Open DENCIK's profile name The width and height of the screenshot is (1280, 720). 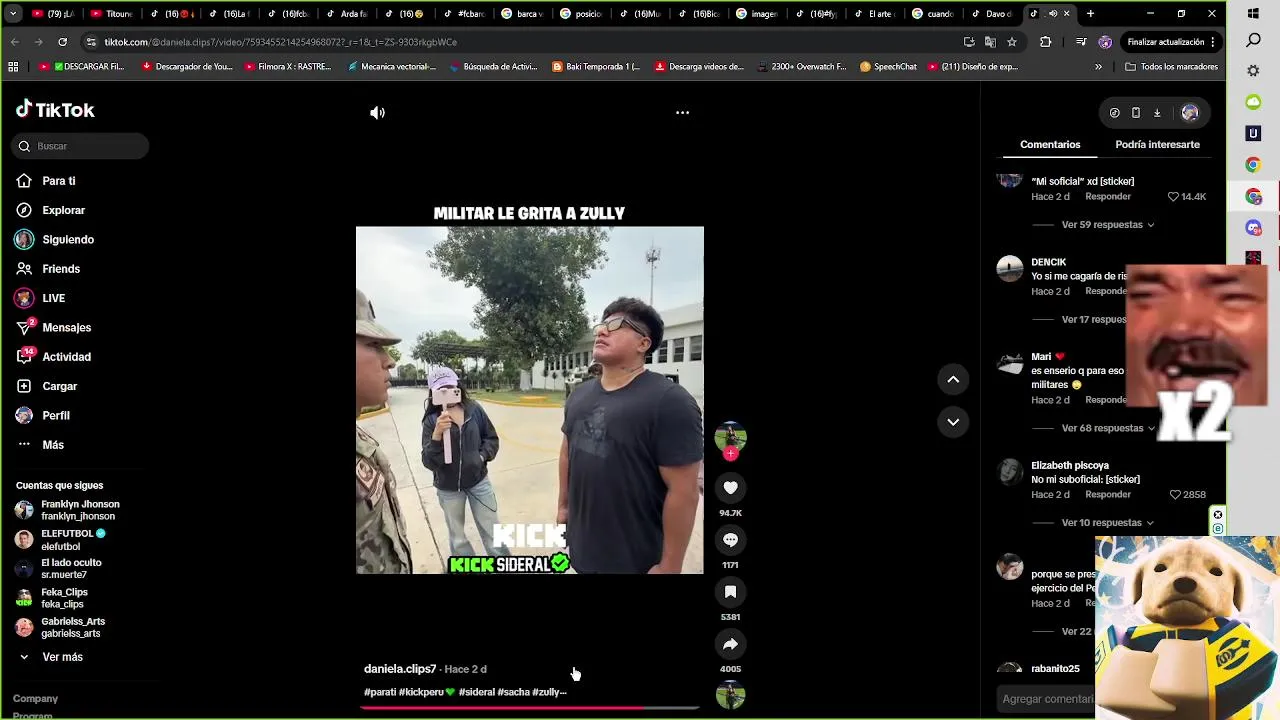[x=1048, y=262]
